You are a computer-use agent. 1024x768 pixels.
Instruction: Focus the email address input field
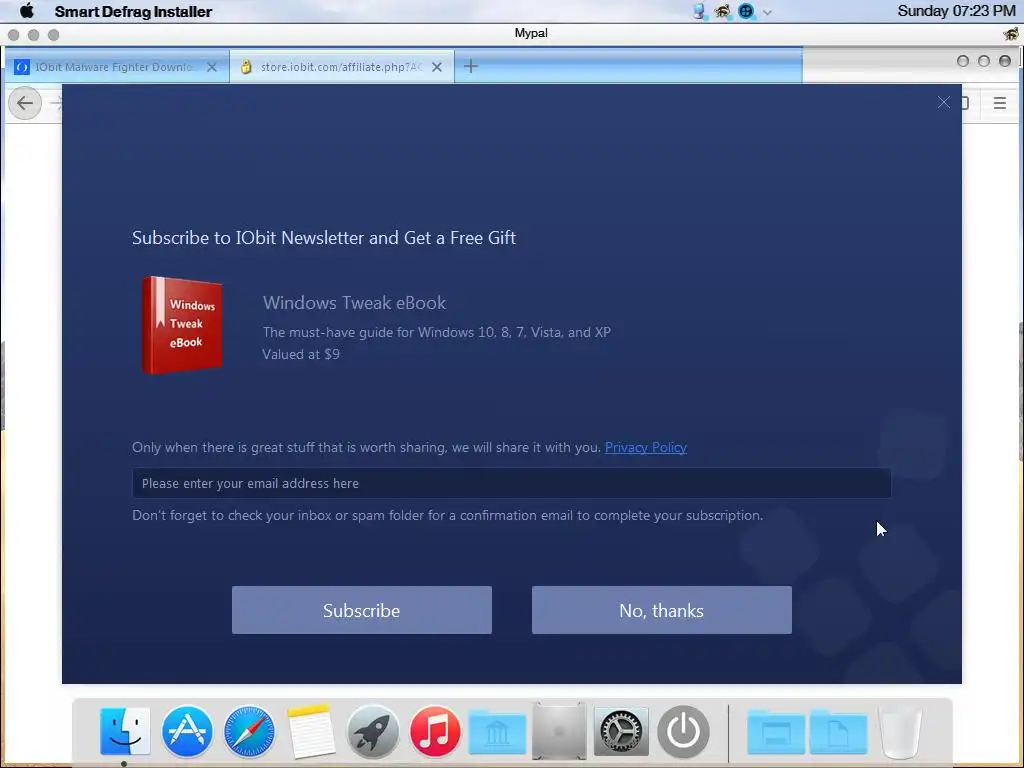pyautogui.click(x=511, y=483)
